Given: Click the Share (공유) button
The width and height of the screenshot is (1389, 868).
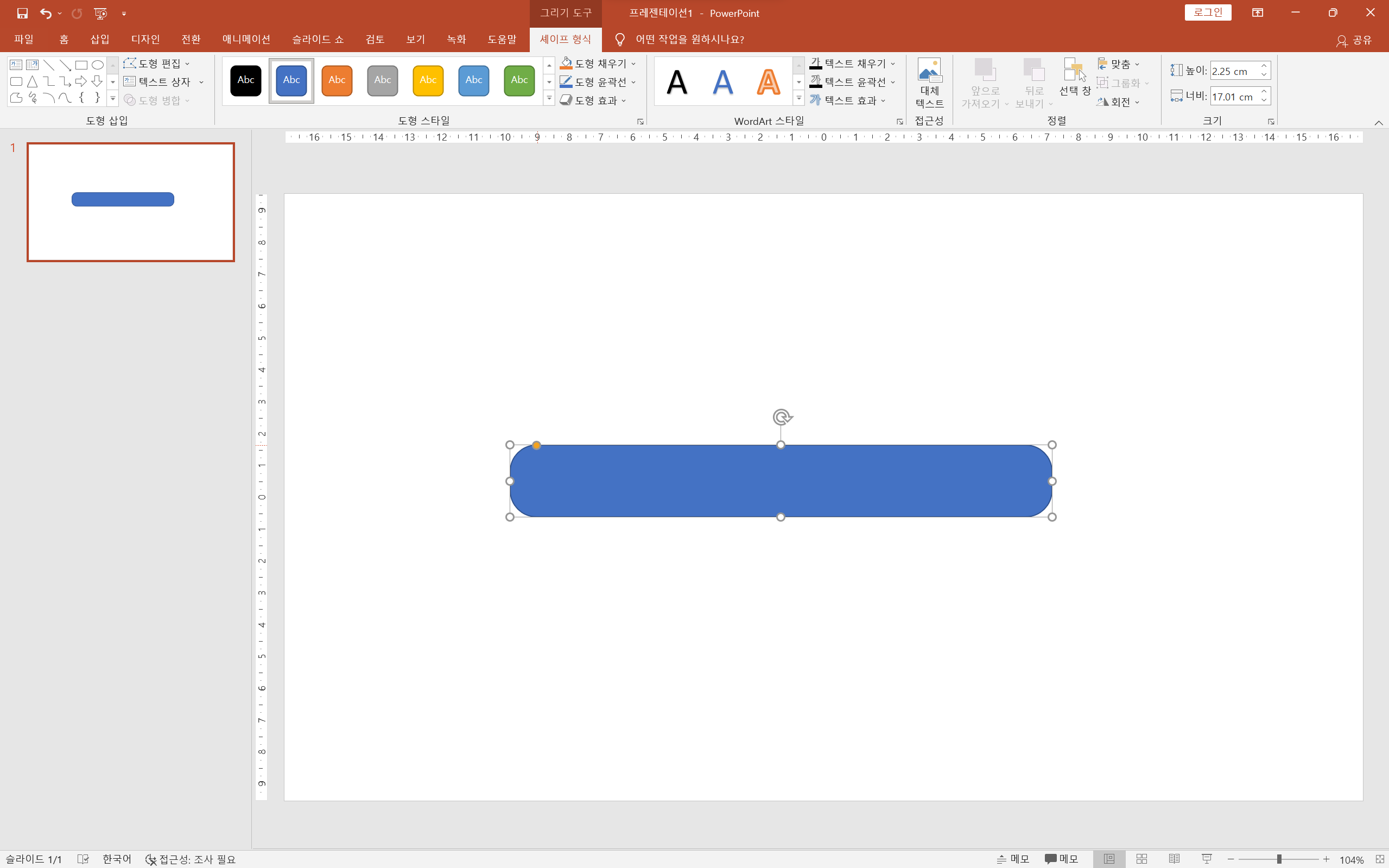Looking at the screenshot, I should tap(1355, 40).
